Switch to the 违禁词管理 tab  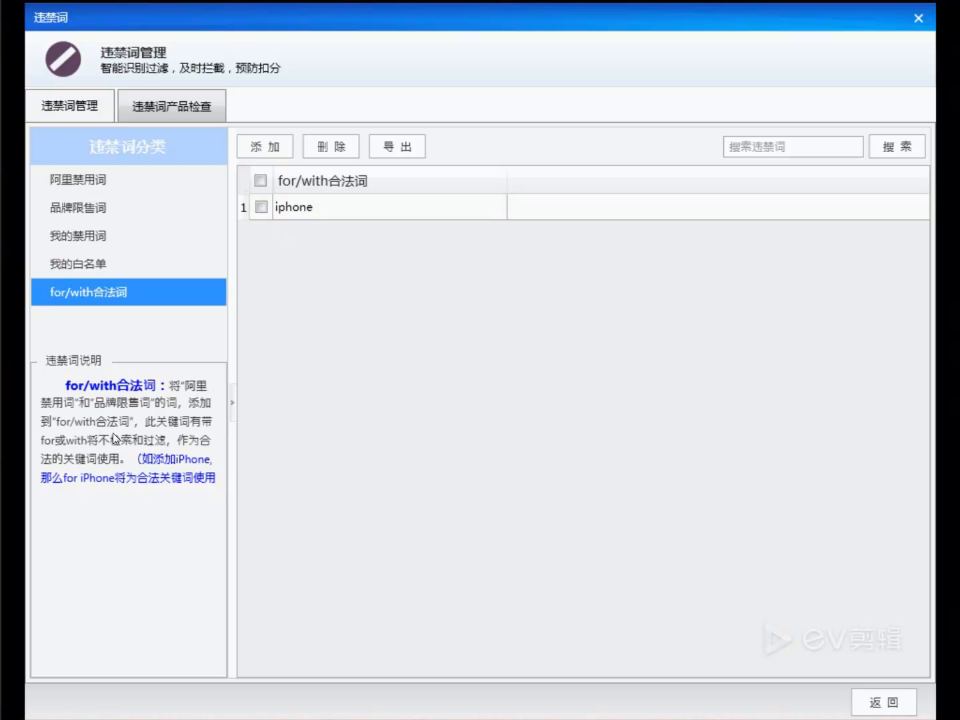click(70, 106)
